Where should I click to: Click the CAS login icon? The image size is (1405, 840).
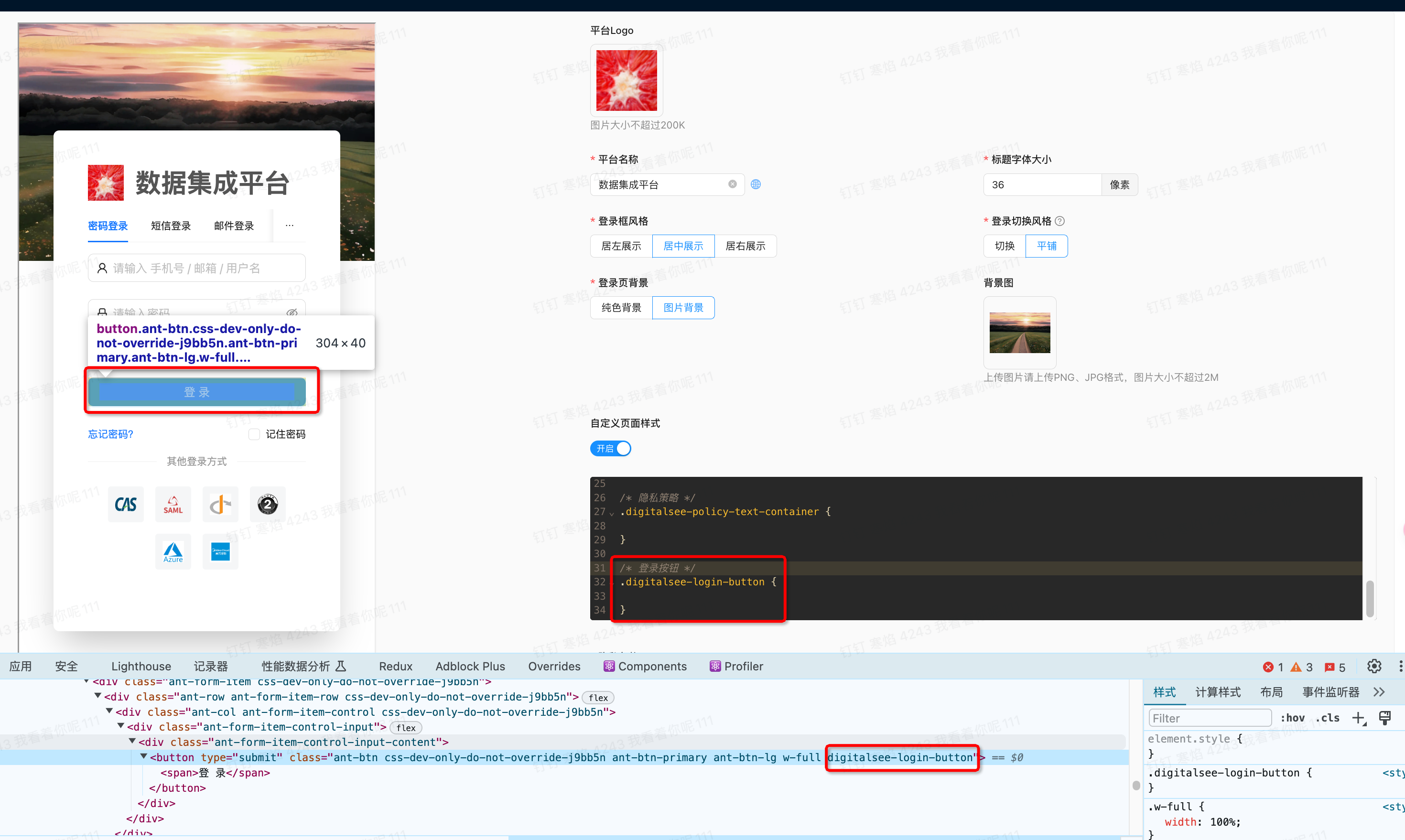pyautogui.click(x=126, y=504)
